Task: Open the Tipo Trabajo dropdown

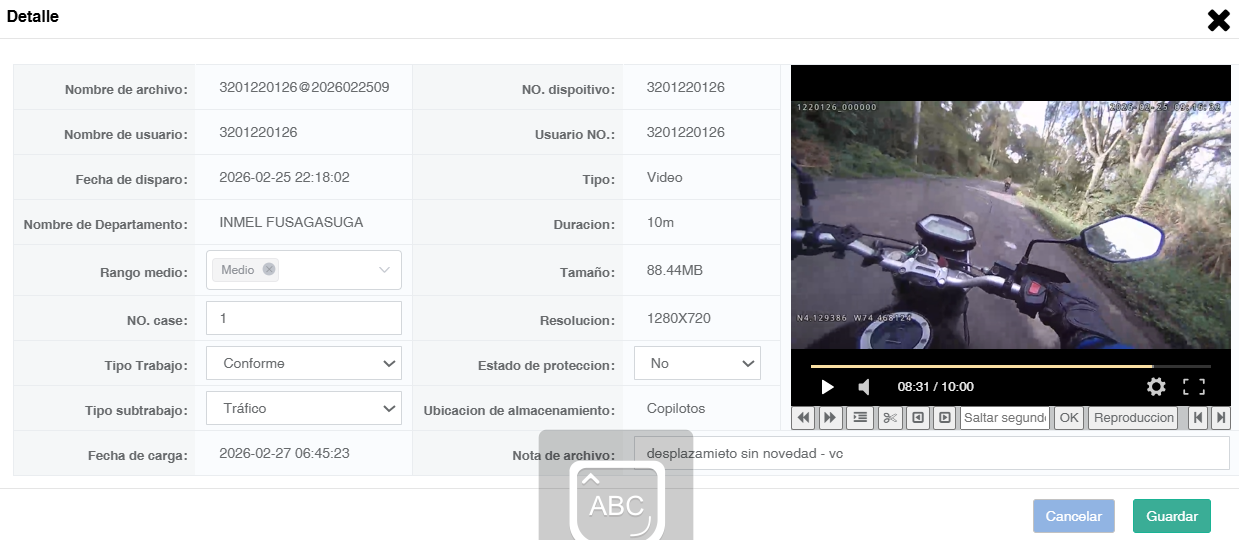Action: tap(304, 363)
